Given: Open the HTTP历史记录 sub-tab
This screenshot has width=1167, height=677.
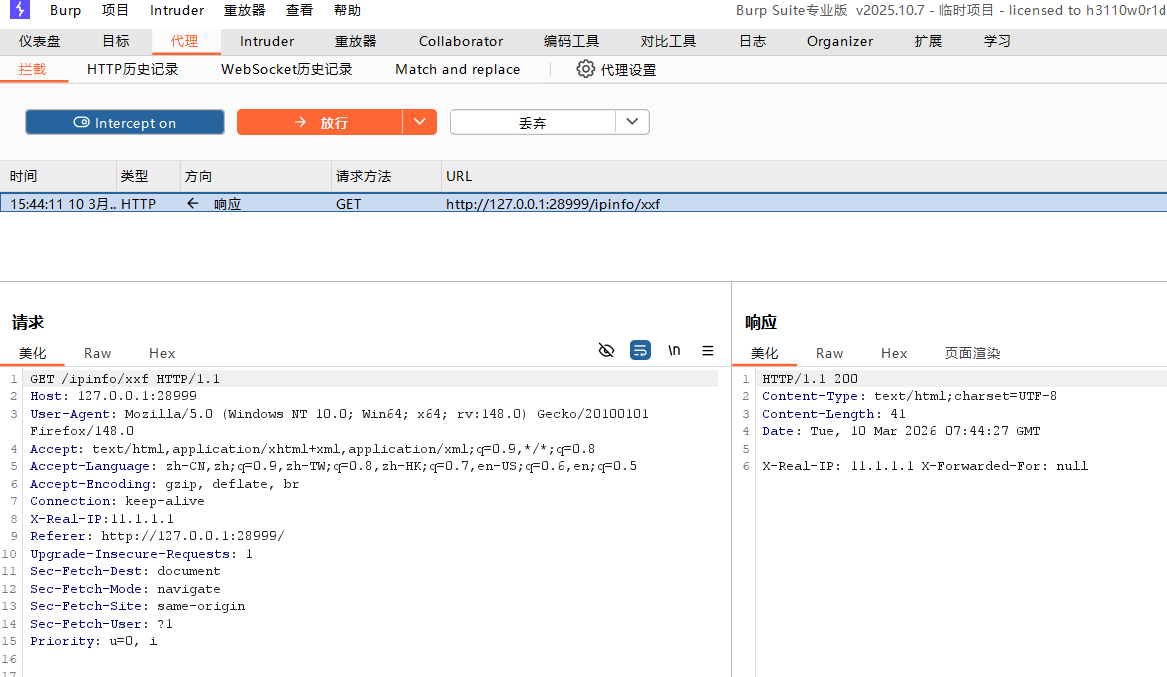Looking at the screenshot, I should (132, 69).
